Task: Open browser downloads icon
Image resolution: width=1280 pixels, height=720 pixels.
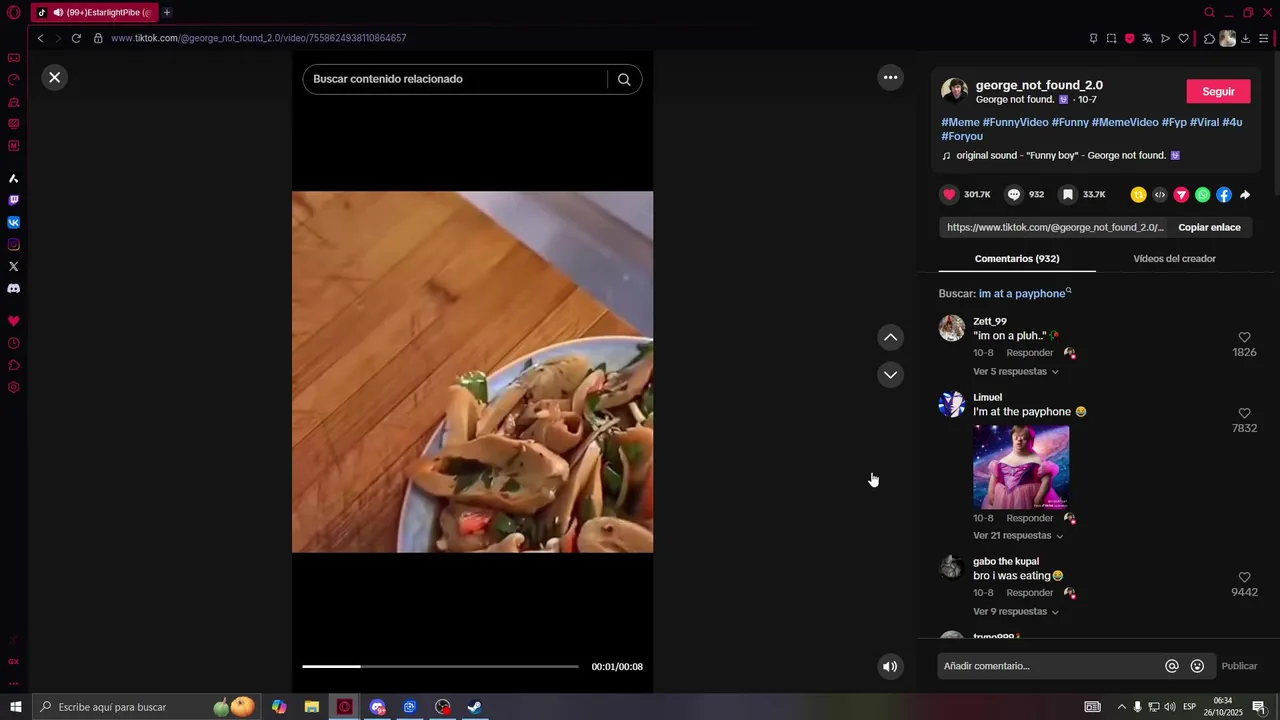Action: click(x=1245, y=38)
